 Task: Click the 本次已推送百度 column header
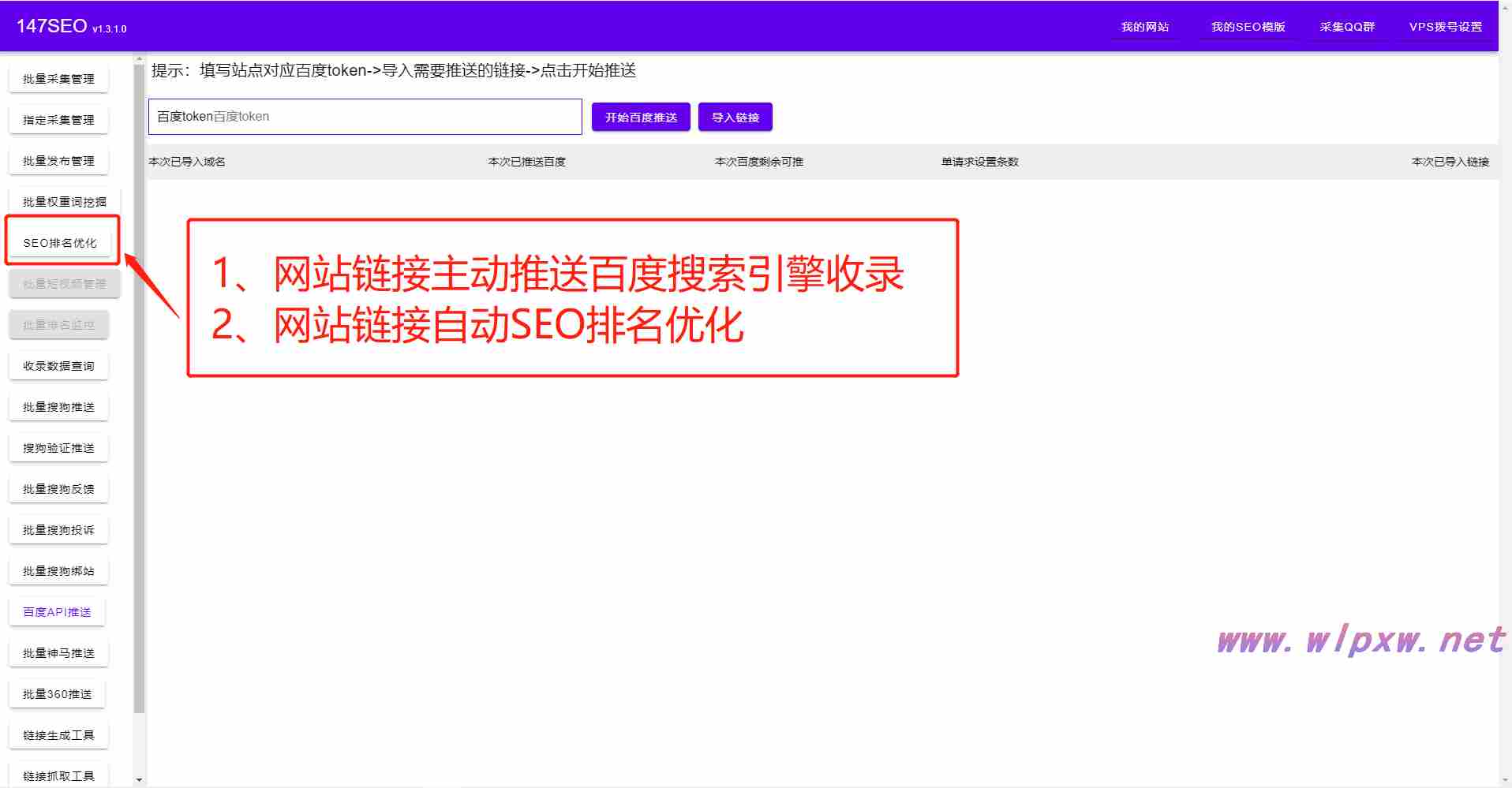(527, 162)
